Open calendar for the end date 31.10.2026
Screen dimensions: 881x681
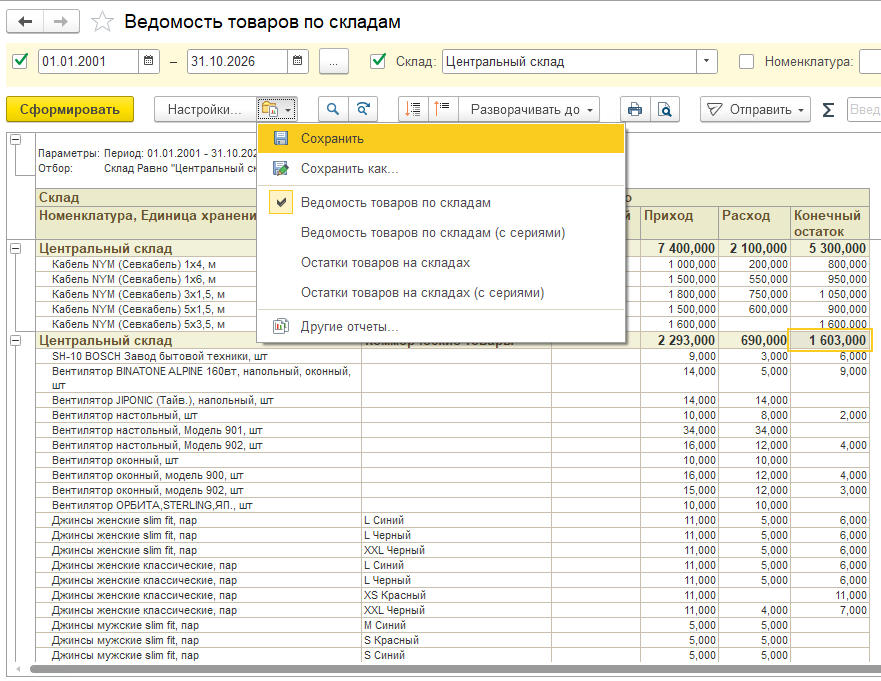click(x=298, y=61)
